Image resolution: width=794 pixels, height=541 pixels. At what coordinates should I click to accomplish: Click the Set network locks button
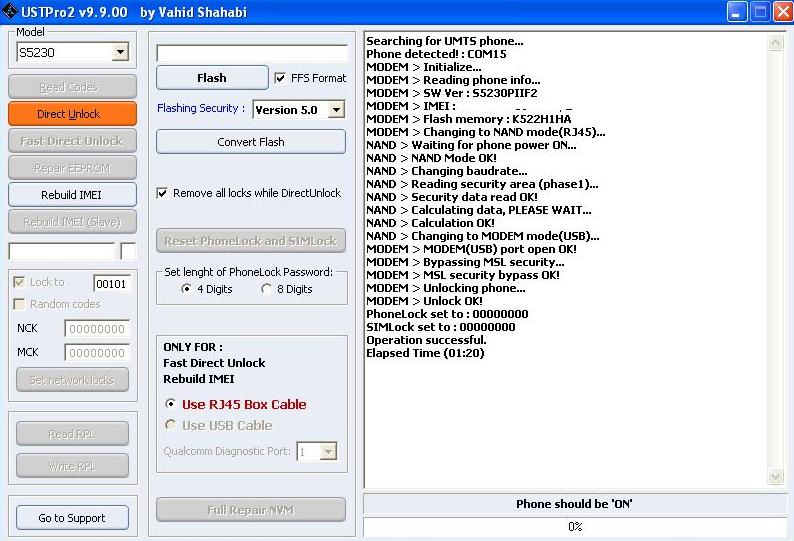tap(72, 379)
